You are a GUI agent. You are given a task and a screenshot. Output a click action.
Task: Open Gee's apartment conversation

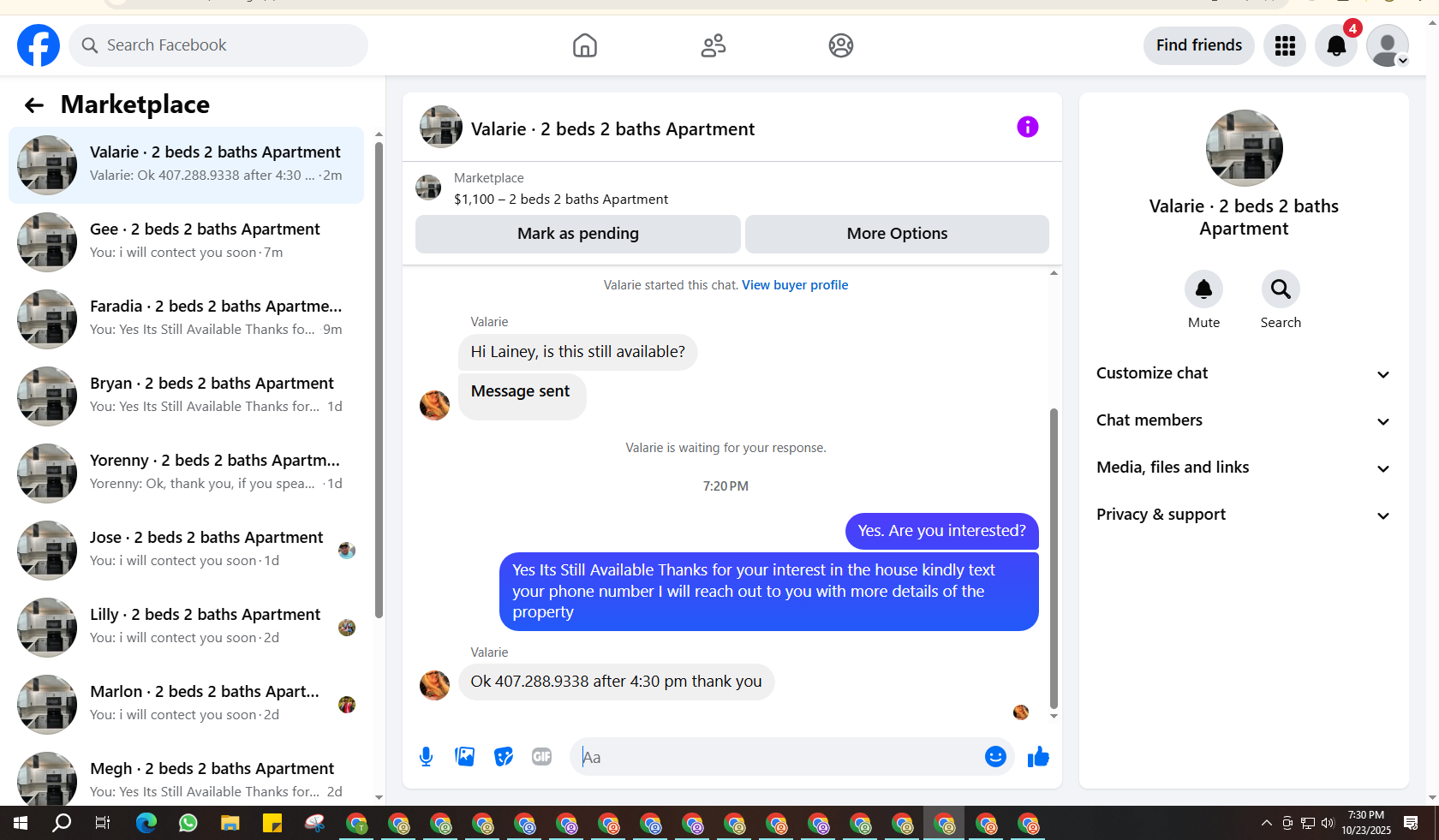[x=187, y=242]
